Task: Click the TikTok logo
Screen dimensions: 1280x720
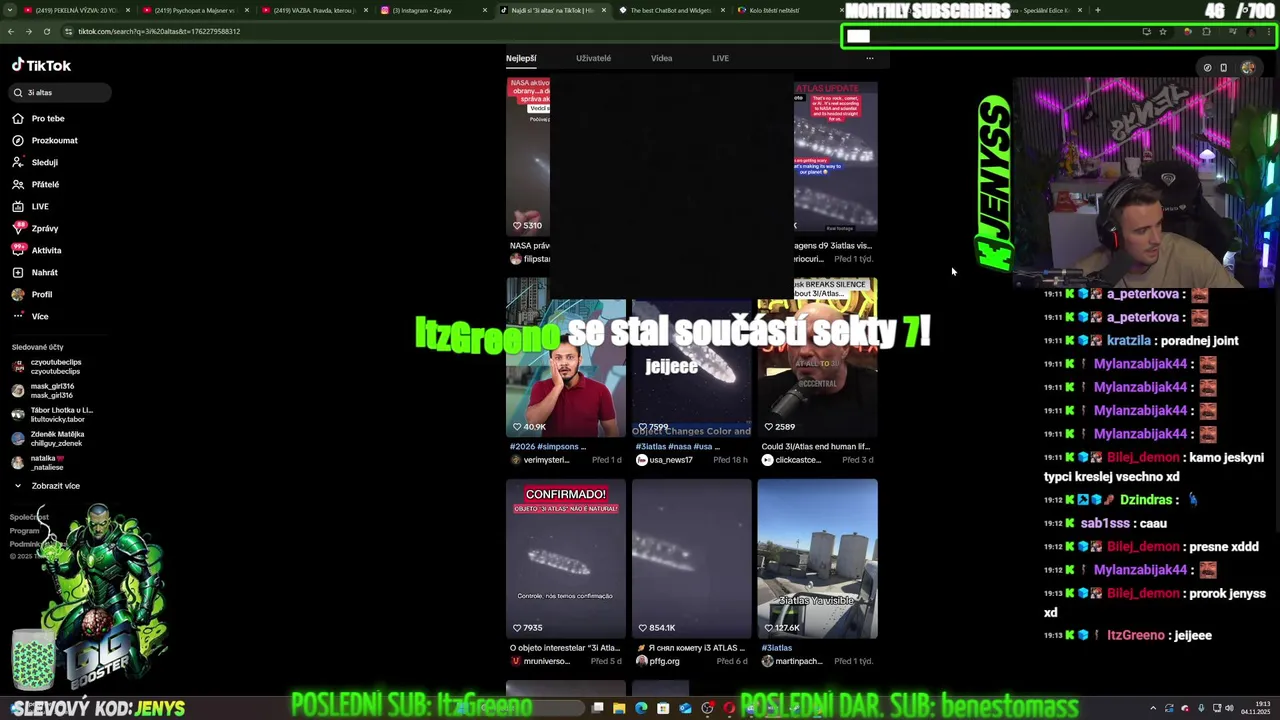Action: click(41, 65)
